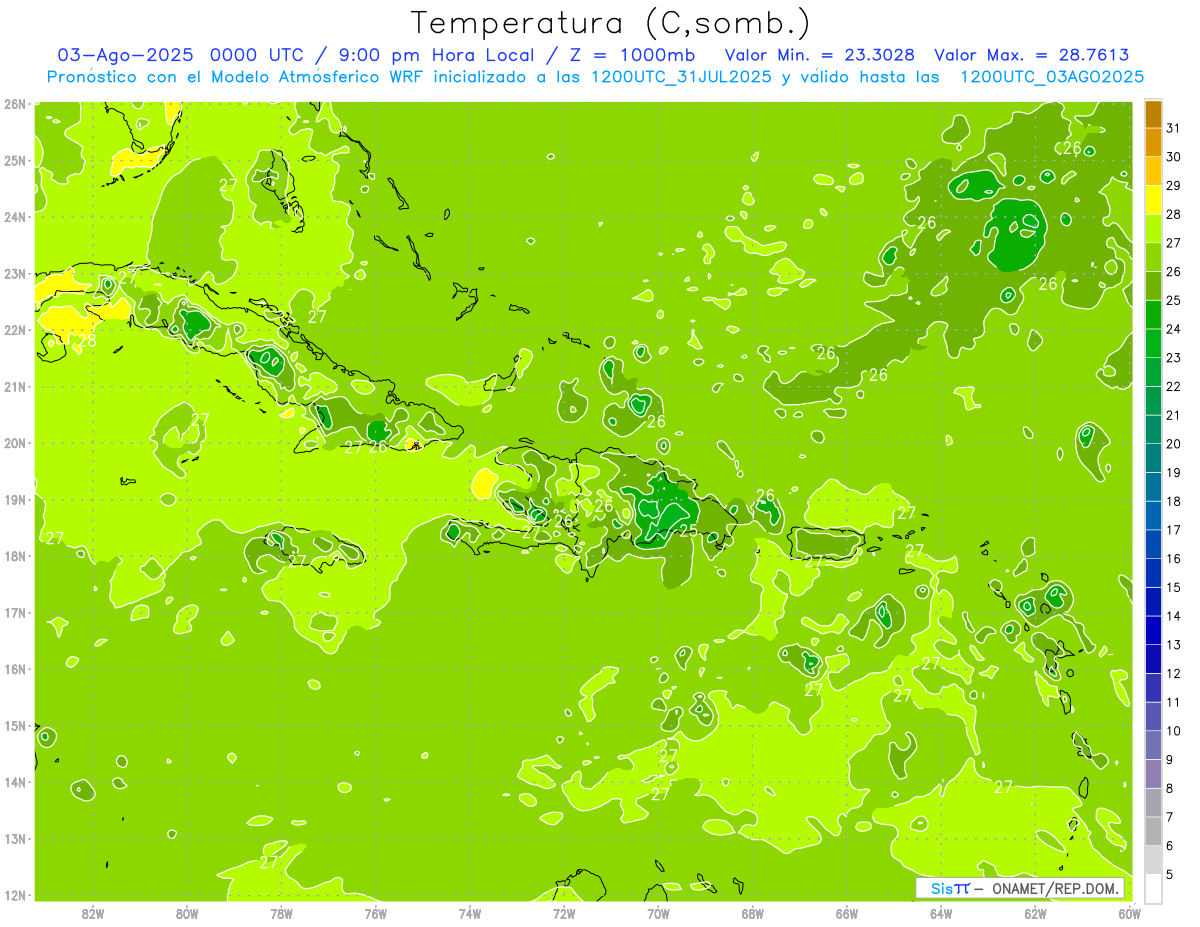Click the 82W longitude axis label
The width and height of the screenshot is (1200, 927).
[x=93, y=914]
